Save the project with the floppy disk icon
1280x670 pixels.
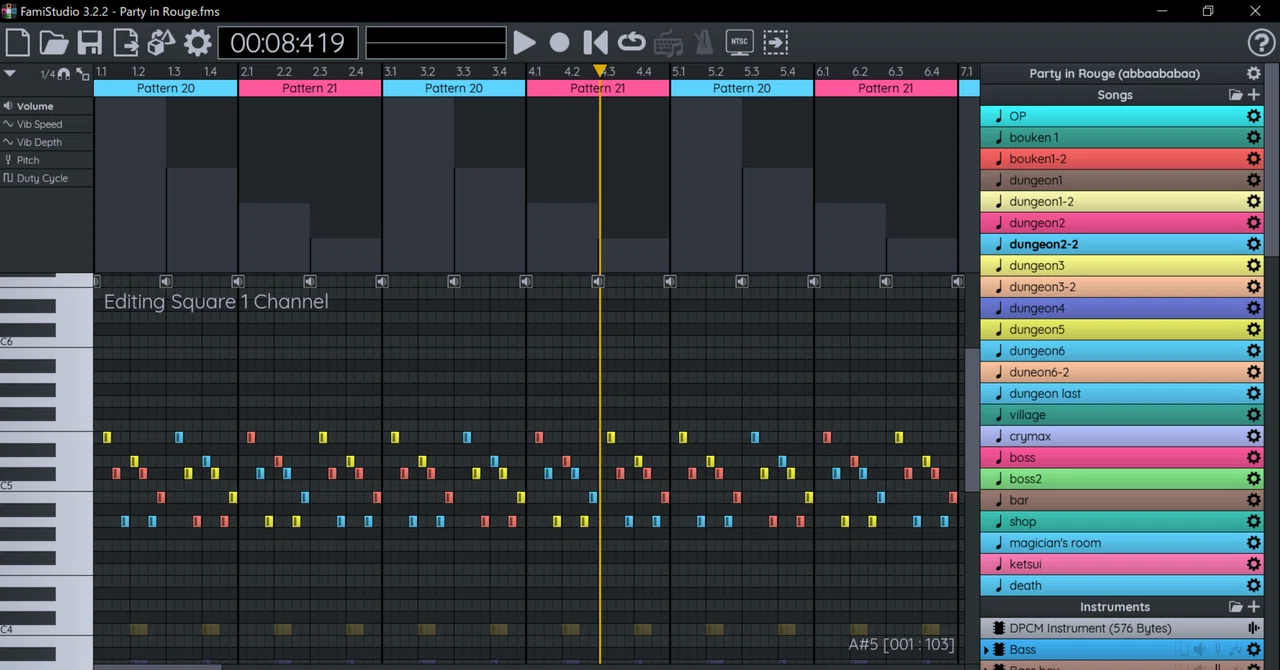[90, 42]
